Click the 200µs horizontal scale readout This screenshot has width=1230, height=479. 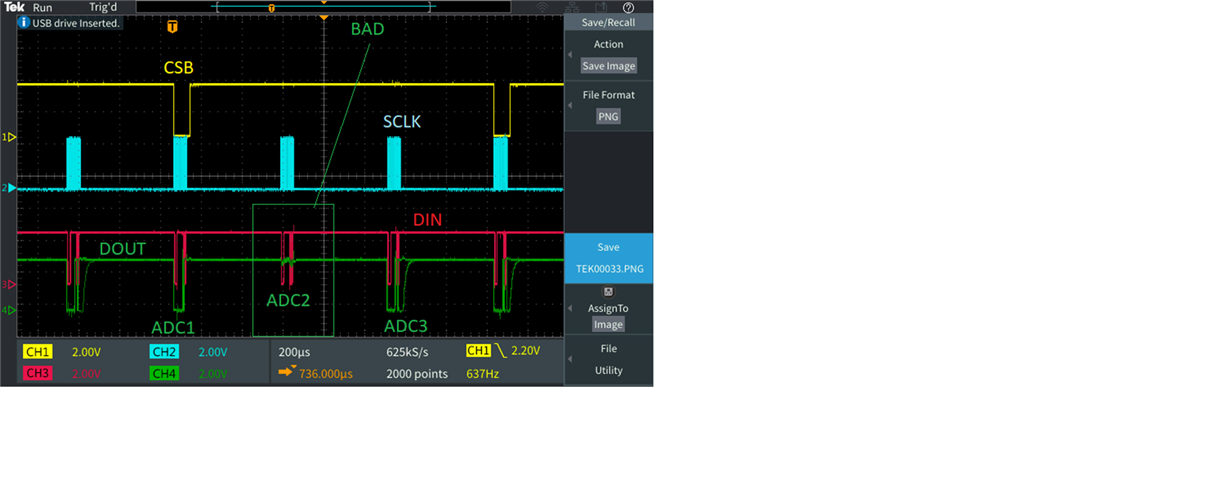coord(294,352)
